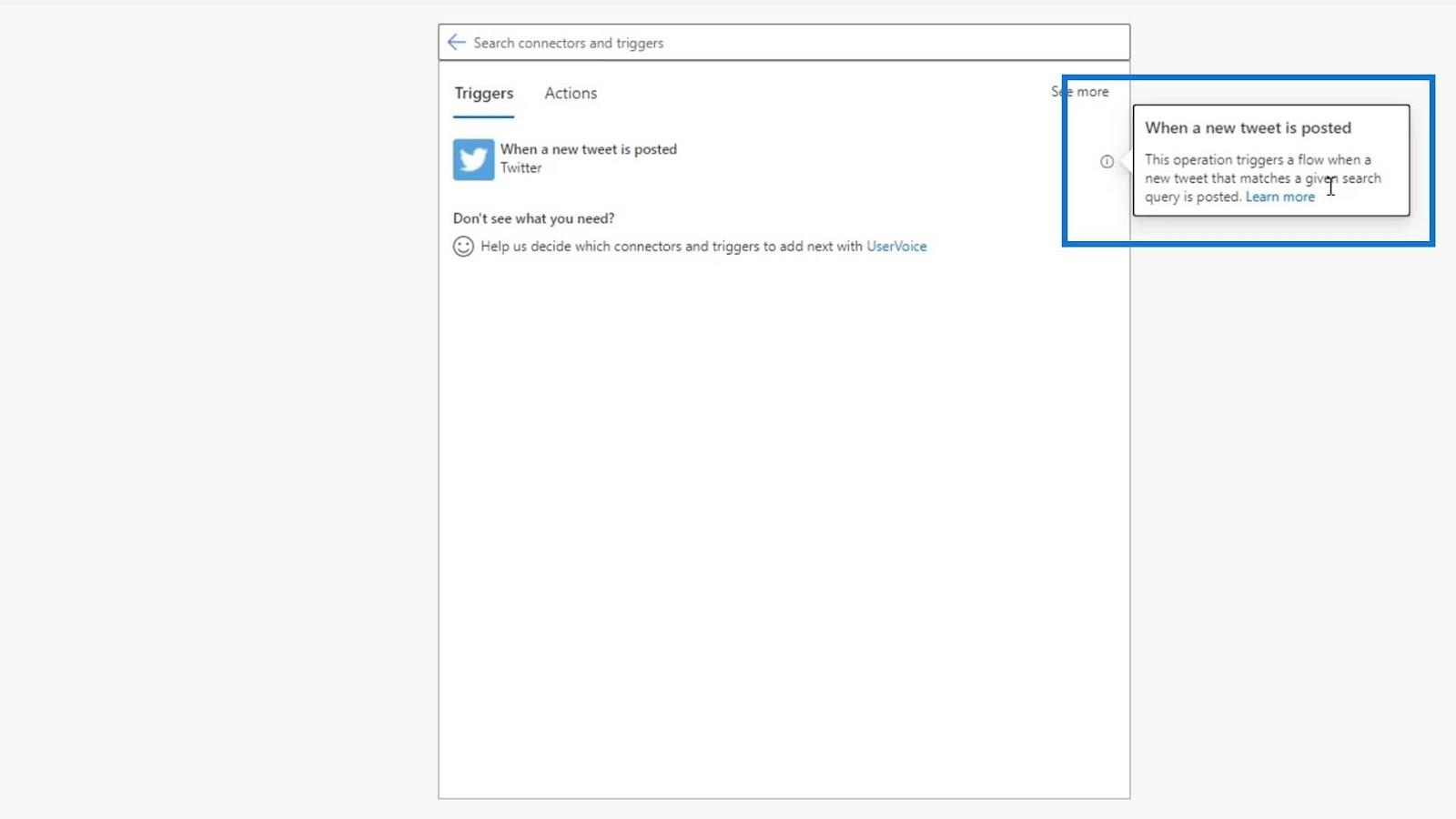Choose the When a new tweet is posted trigger title
The image size is (1456, 819).
click(589, 149)
